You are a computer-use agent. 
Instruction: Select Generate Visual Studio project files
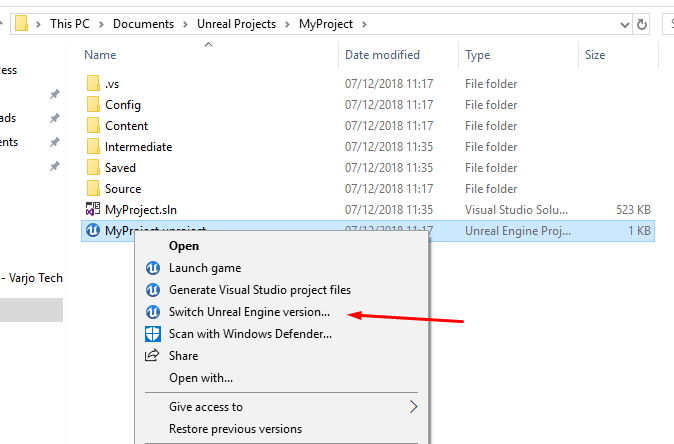point(260,290)
